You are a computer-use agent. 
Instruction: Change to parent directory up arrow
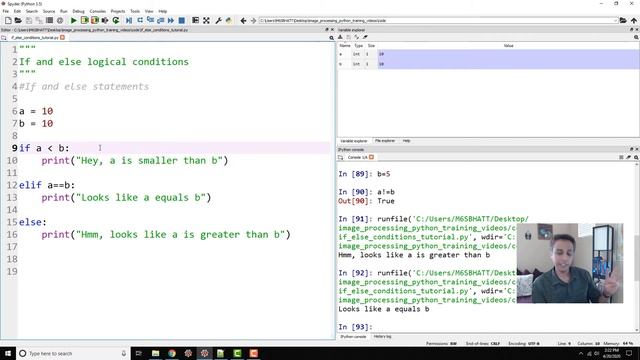click(633, 20)
